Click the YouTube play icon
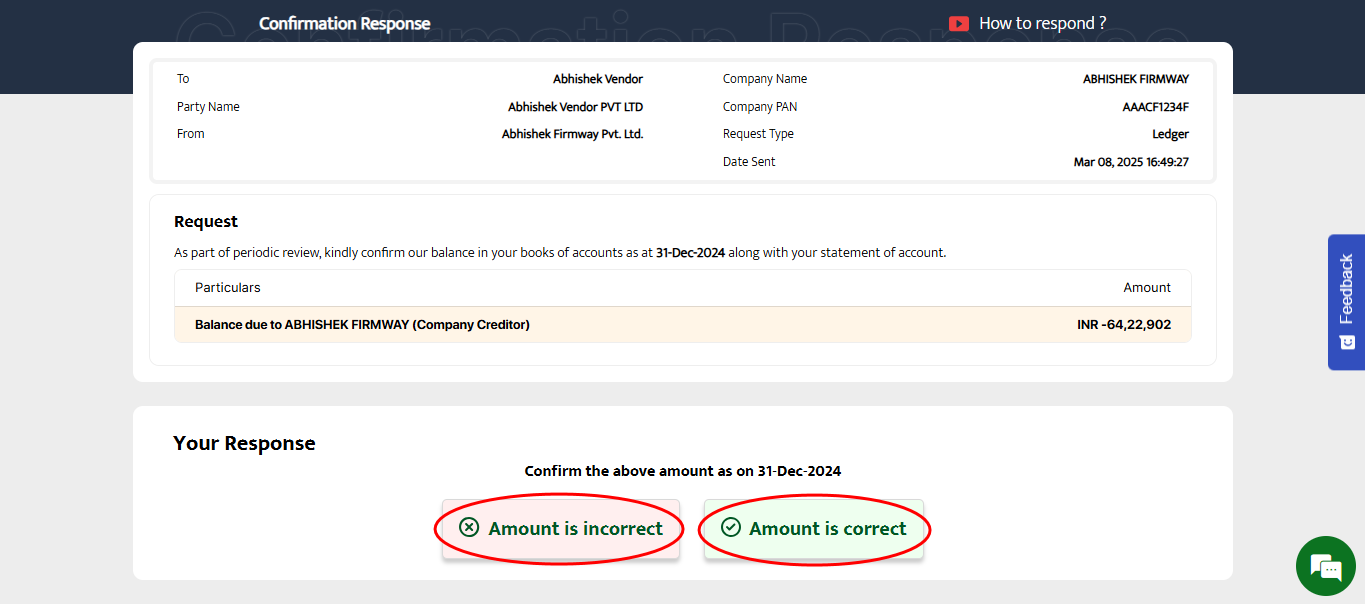The height and width of the screenshot is (605, 1365). 958,23
